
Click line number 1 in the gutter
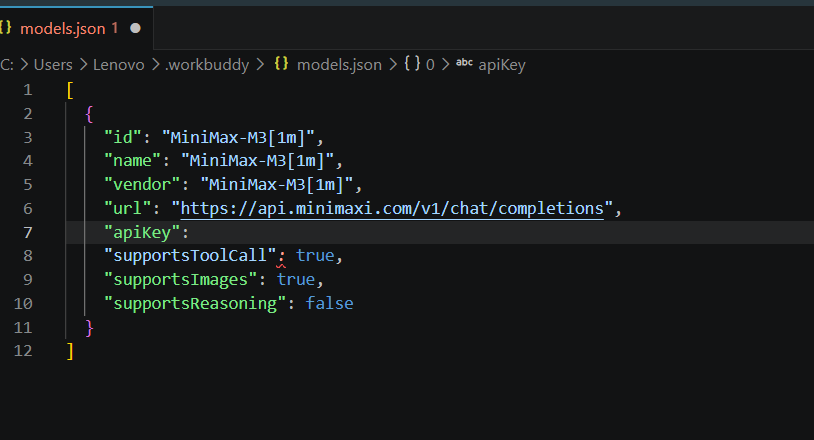click(x=28, y=90)
